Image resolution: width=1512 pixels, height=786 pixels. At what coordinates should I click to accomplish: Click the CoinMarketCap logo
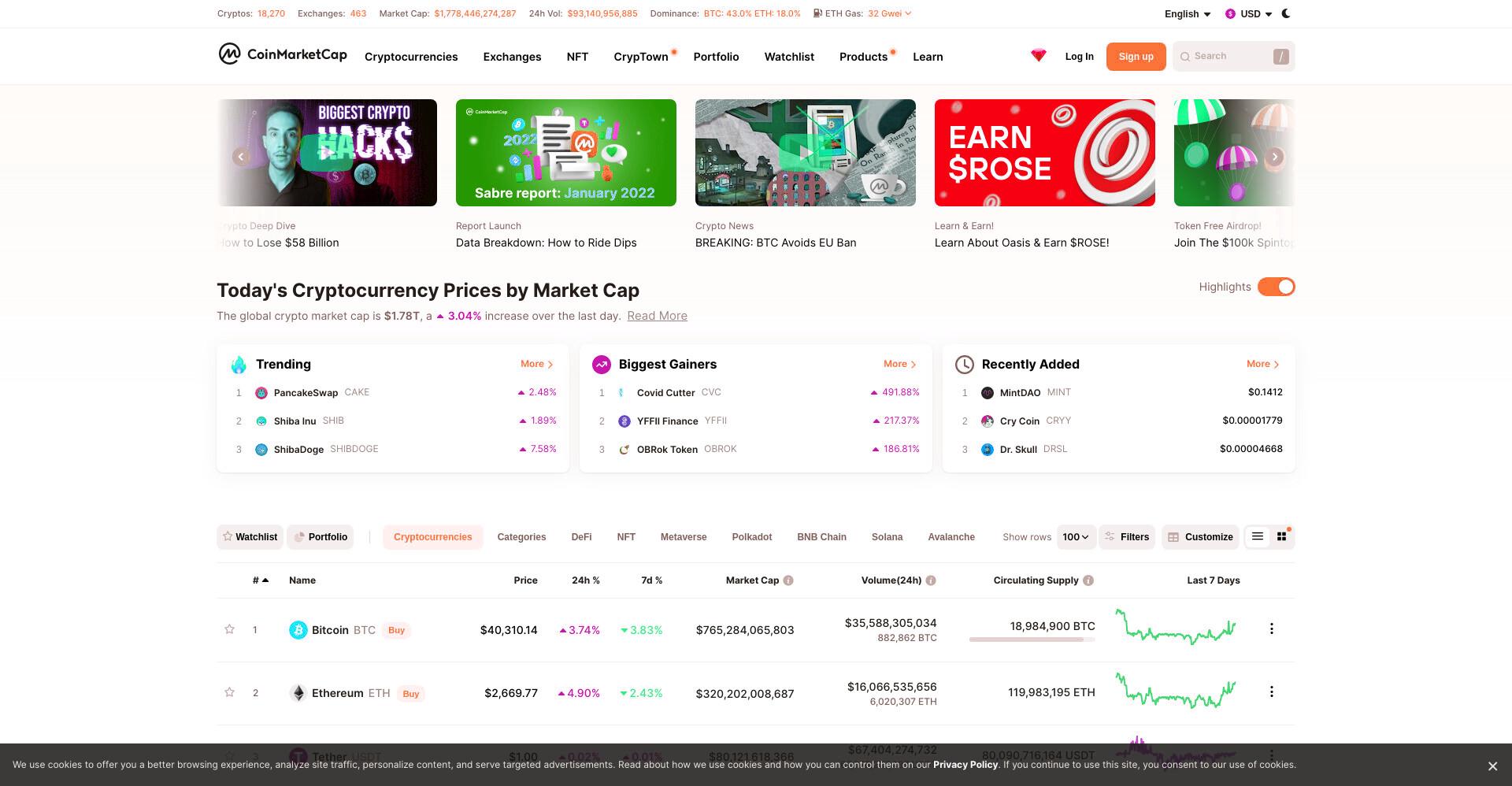coord(283,54)
